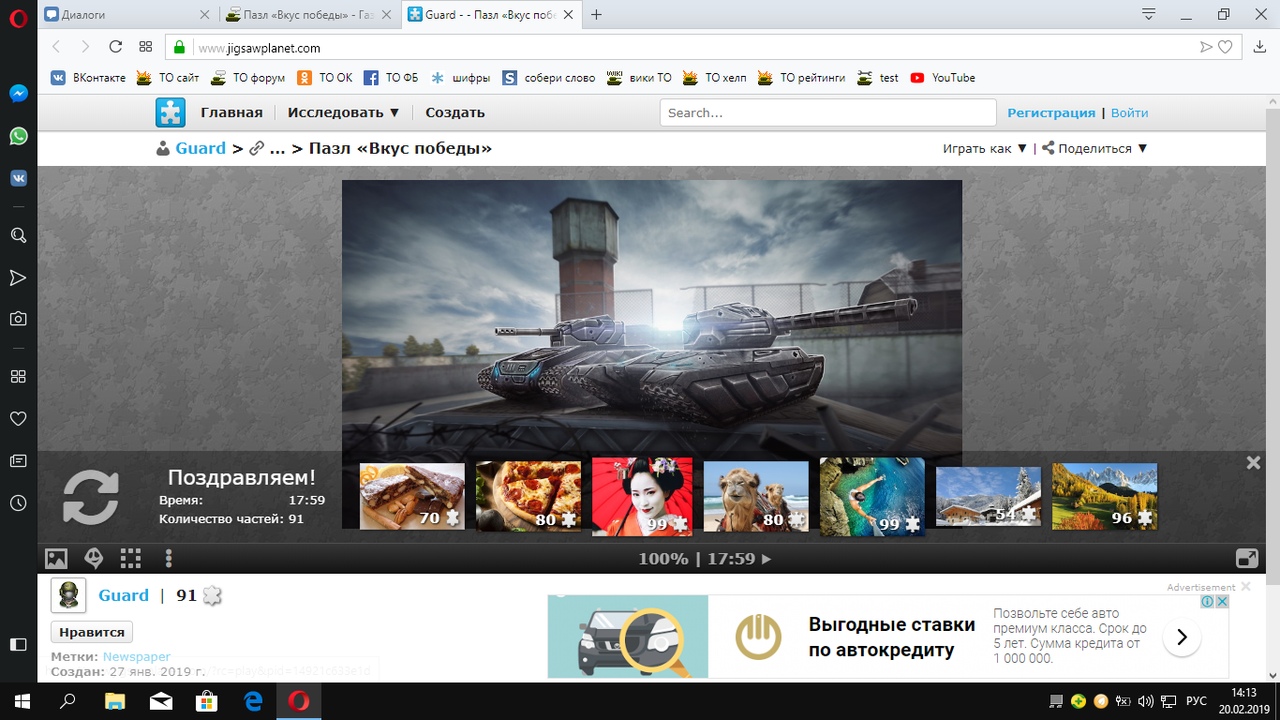Launch Microsoft Edge from the taskbar
1280x720 pixels.
[x=254, y=701]
